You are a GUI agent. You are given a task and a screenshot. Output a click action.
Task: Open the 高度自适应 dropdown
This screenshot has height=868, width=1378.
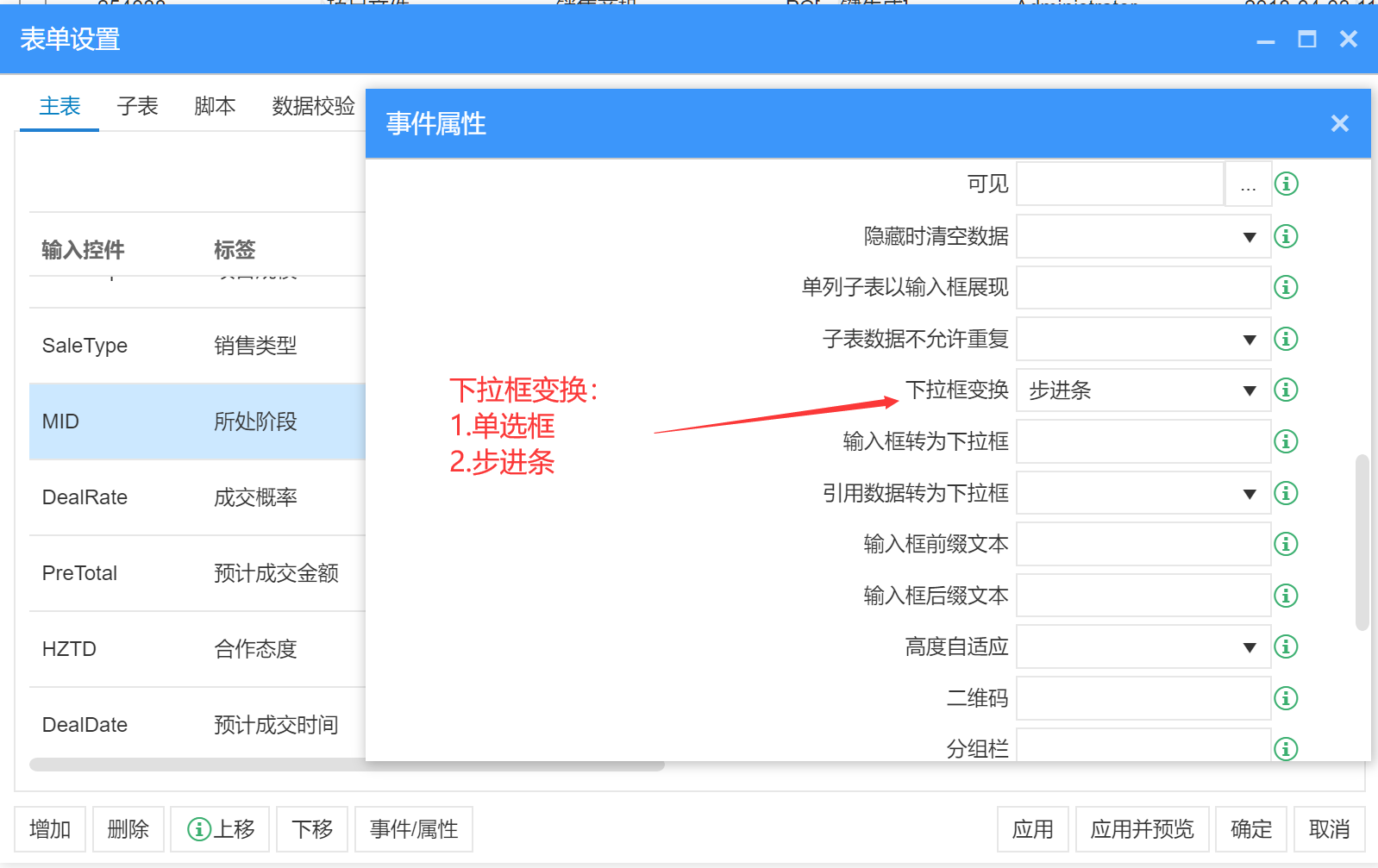coord(1143,646)
